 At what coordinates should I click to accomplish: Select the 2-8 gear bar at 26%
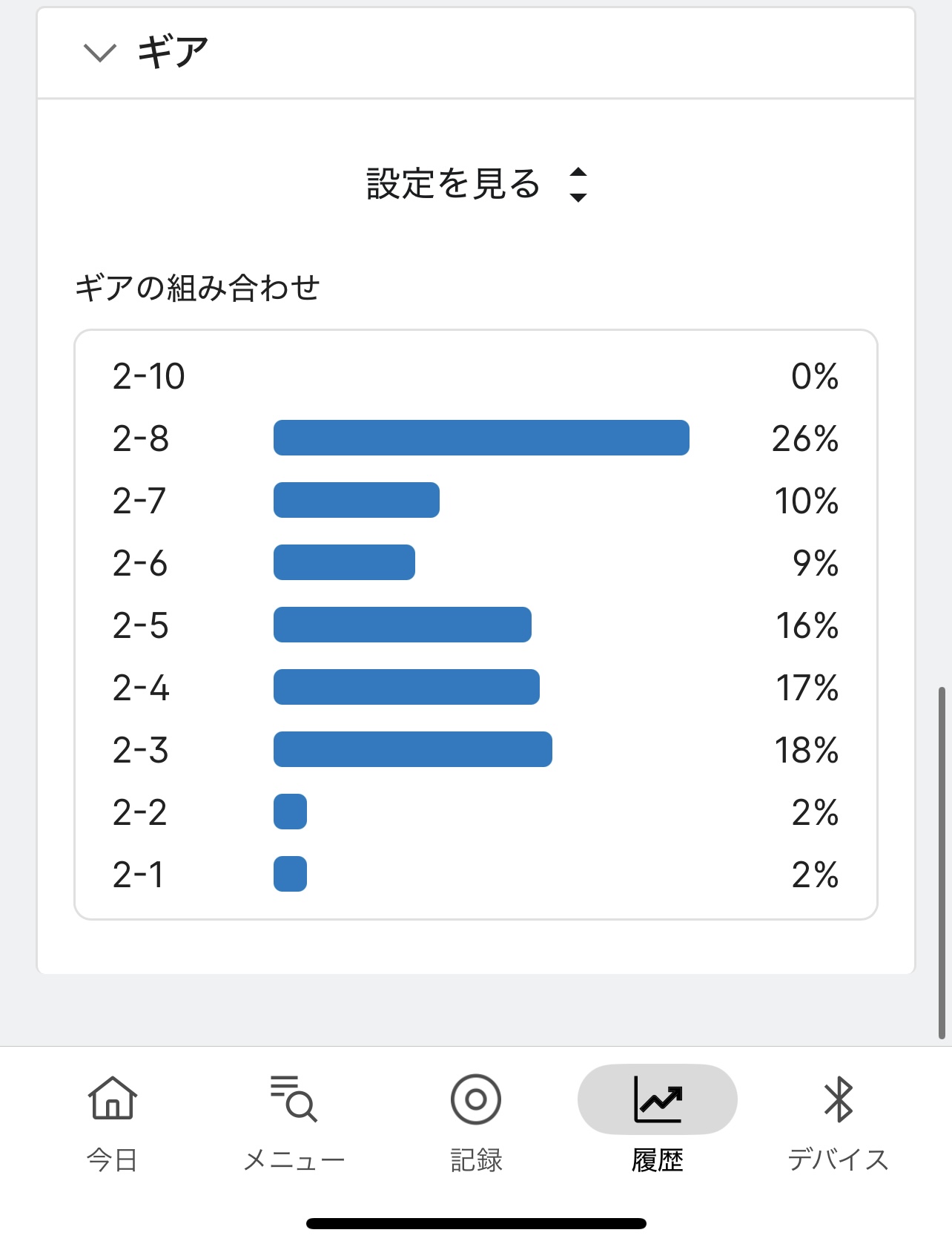(x=481, y=438)
